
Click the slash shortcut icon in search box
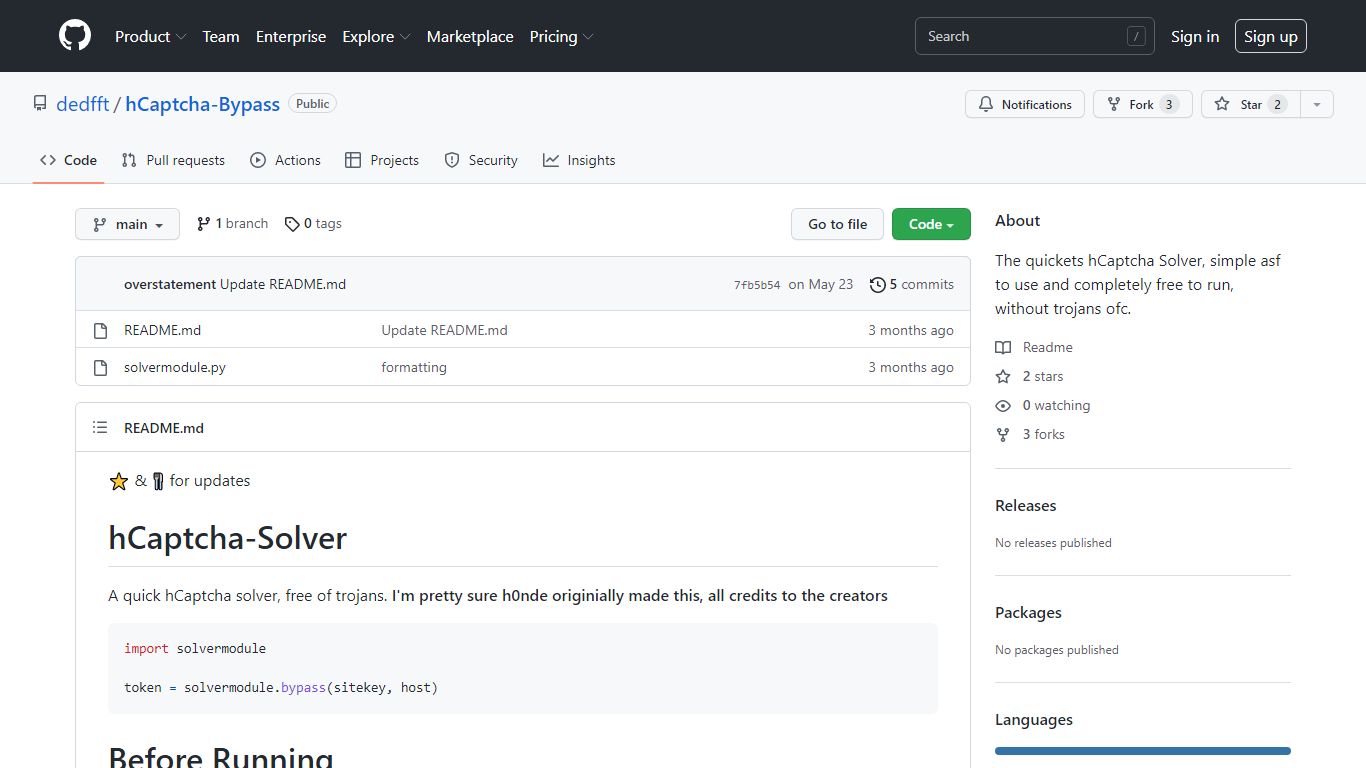point(1136,36)
